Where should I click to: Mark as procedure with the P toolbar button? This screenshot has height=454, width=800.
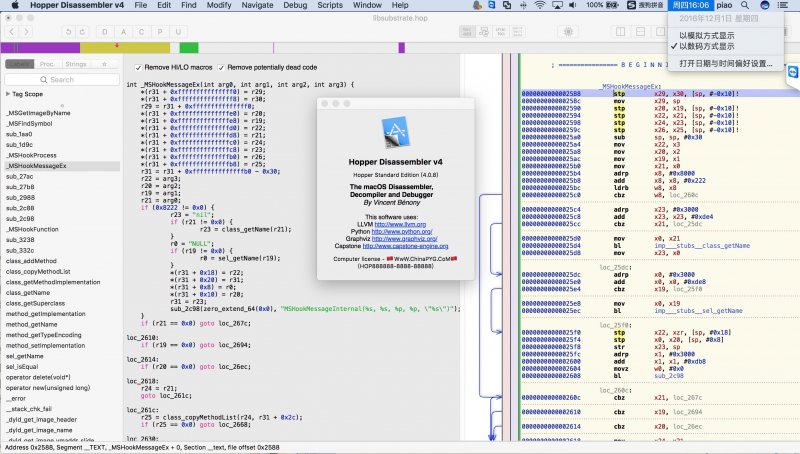tap(160, 32)
